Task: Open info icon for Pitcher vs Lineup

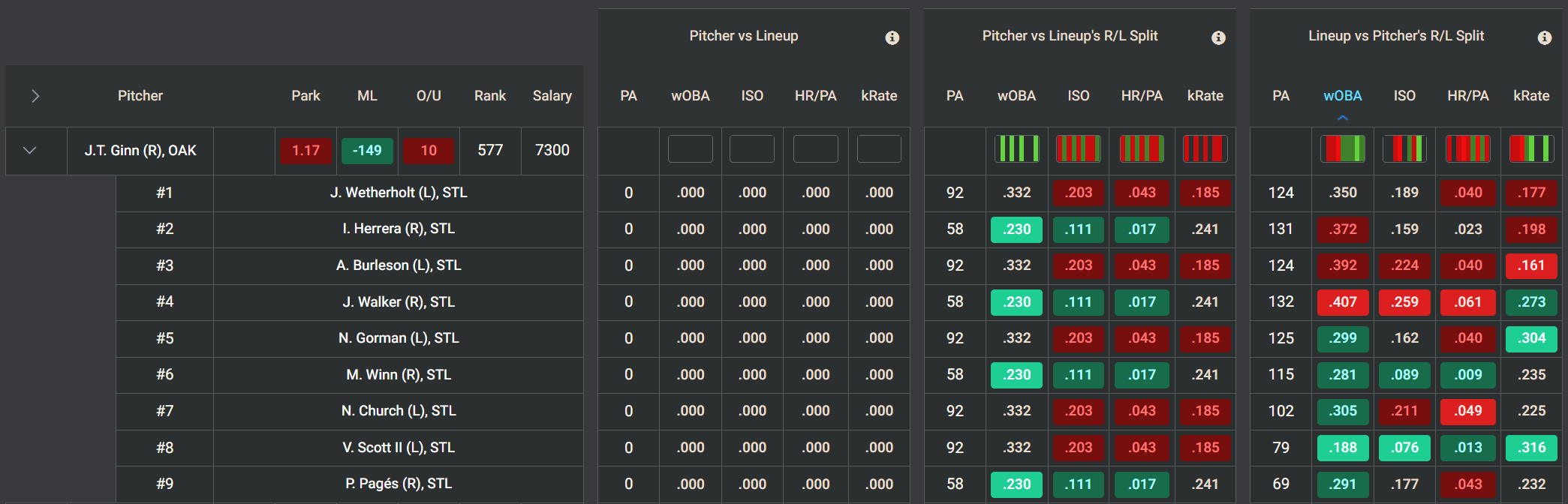Action: [x=892, y=37]
